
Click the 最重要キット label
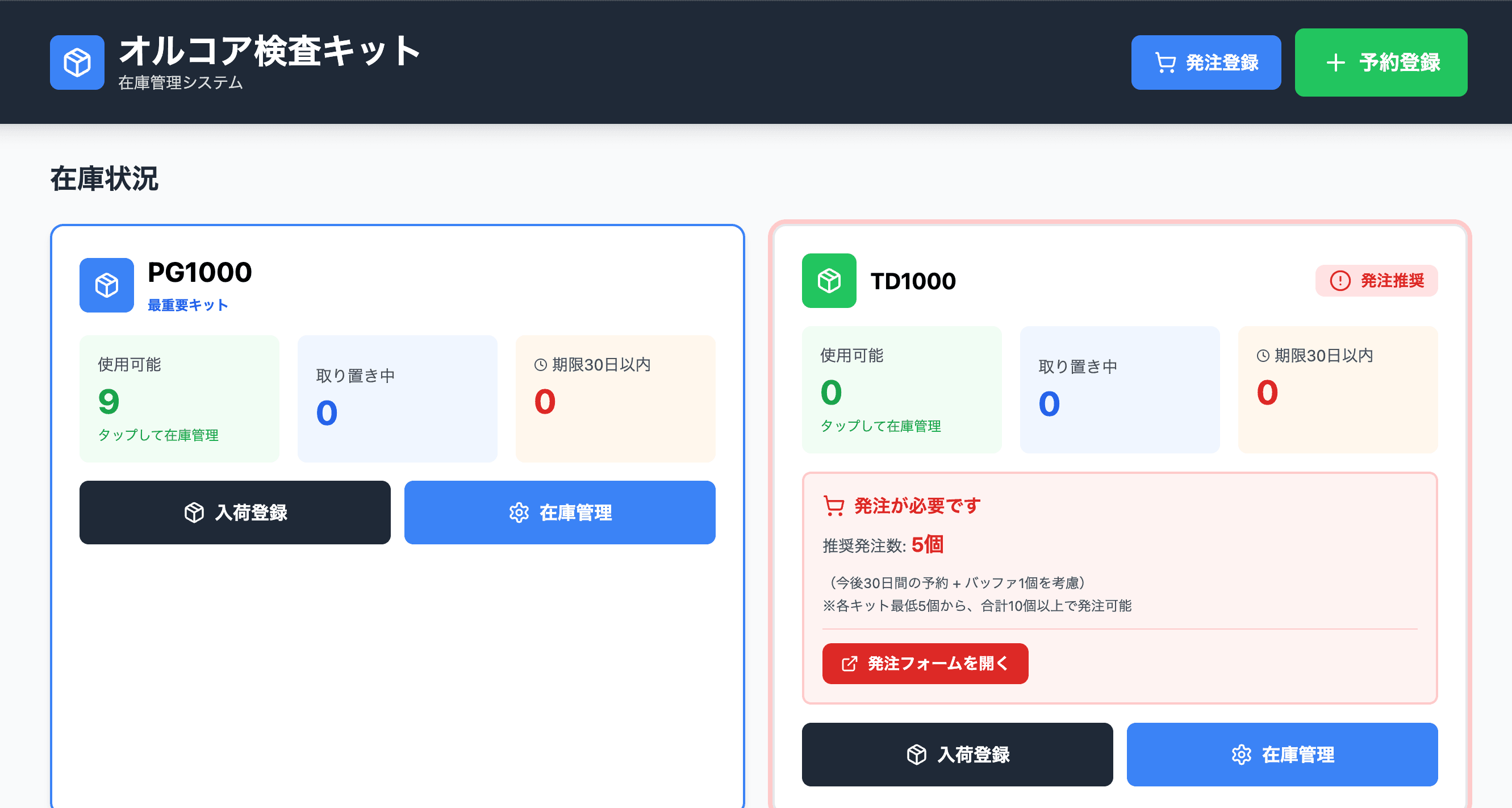(x=188, y=305)
